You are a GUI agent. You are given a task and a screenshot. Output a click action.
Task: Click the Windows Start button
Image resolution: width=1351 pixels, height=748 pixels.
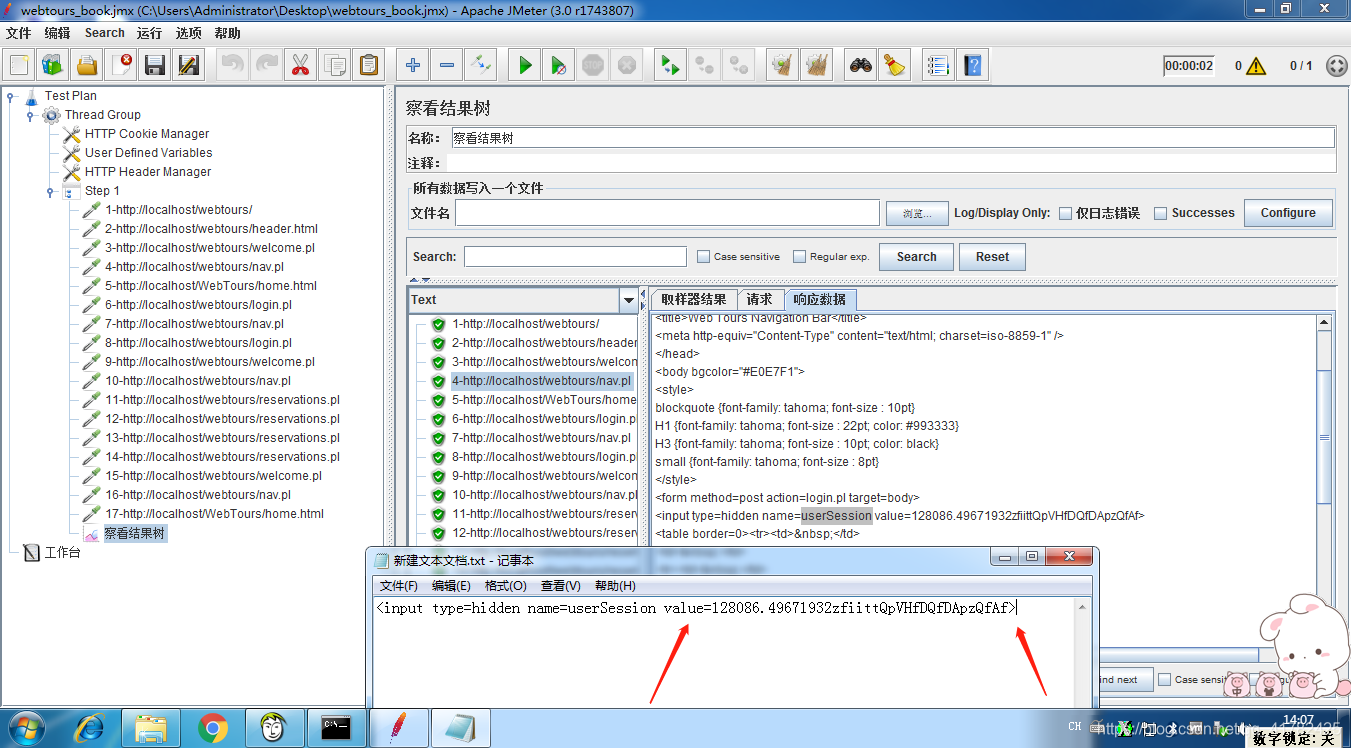click(27, 728)
